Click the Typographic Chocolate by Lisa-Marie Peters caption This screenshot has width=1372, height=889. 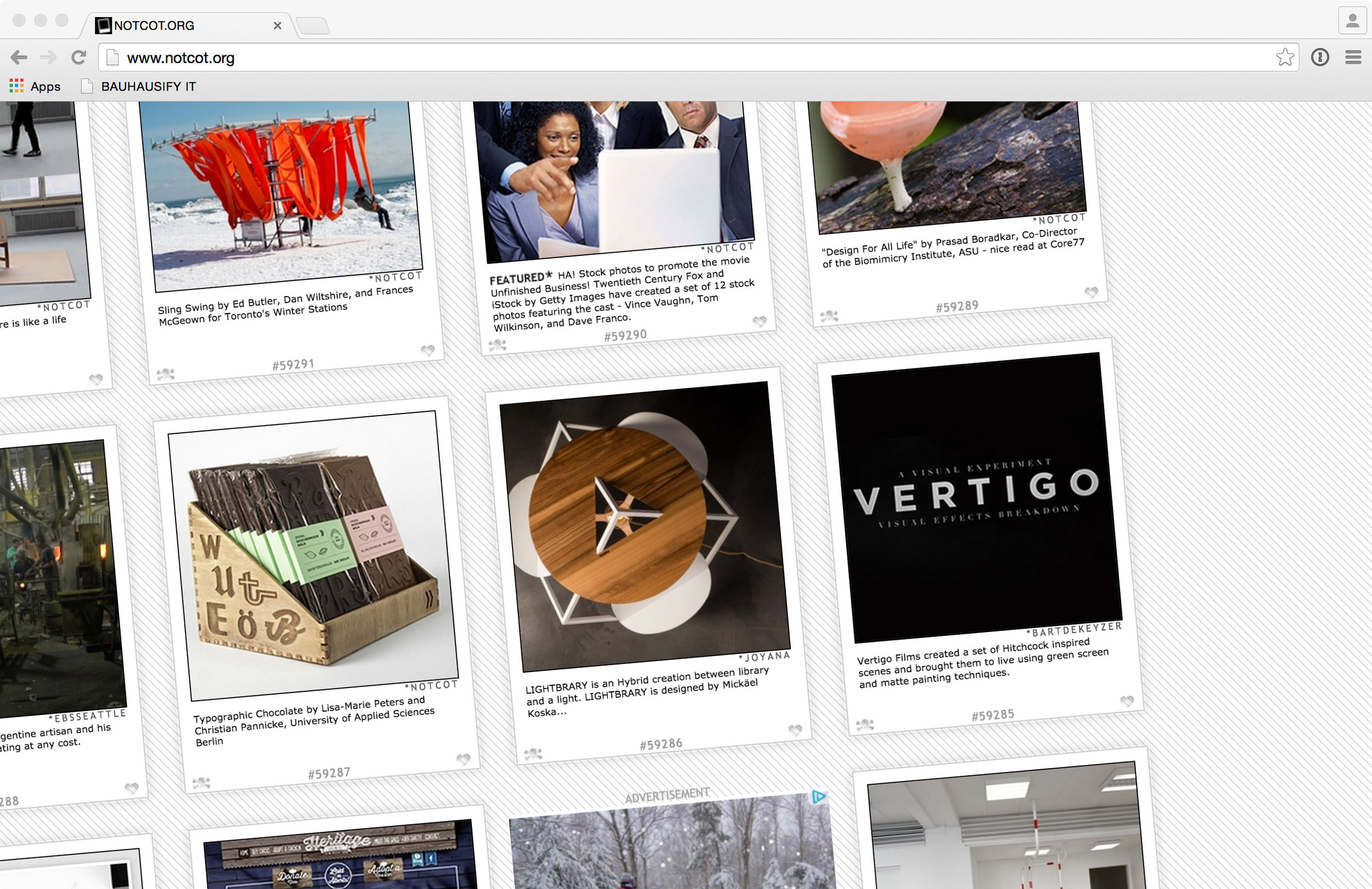[x=314, y=720]
